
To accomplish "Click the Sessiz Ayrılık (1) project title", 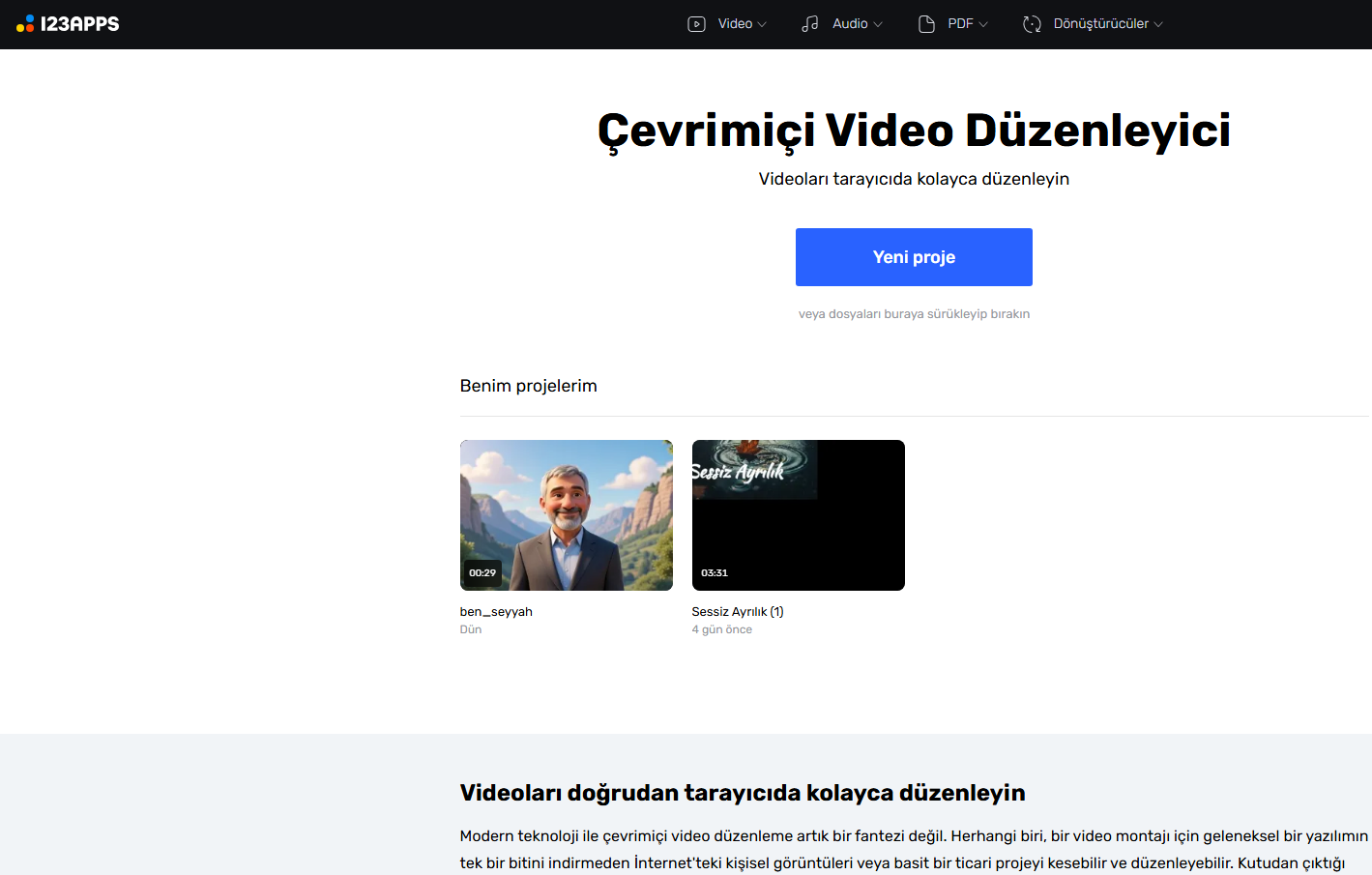I will click(x=738, y=612).
